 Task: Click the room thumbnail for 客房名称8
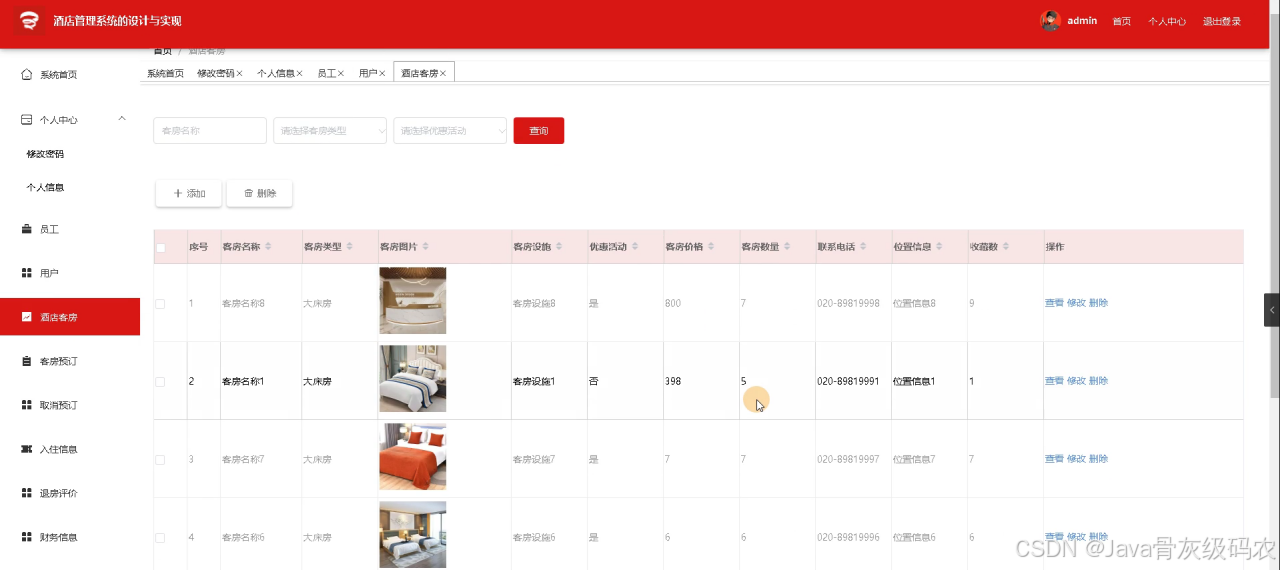click(413, 300)
